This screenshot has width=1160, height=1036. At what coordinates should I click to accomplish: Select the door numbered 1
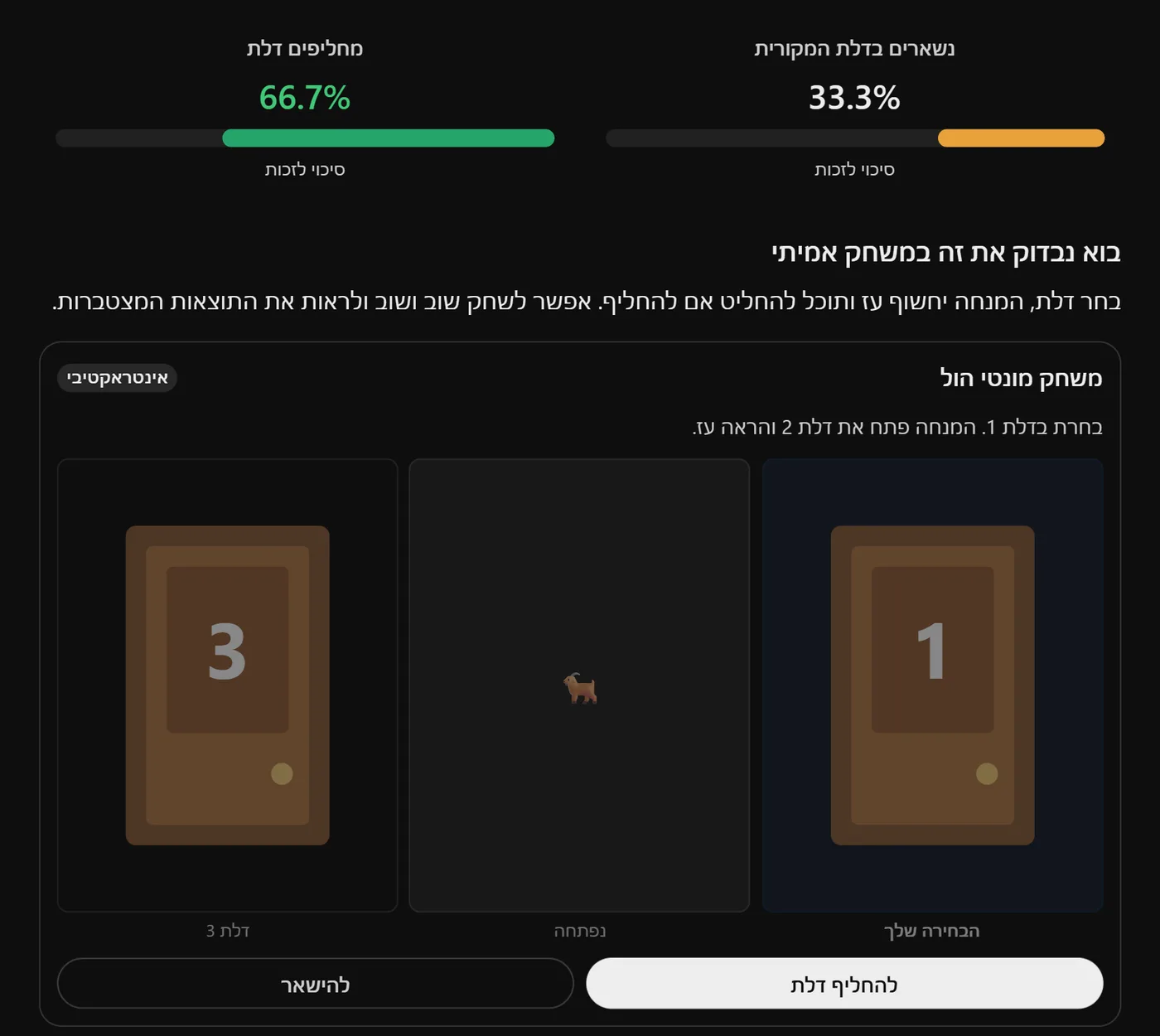pos(932,685)
